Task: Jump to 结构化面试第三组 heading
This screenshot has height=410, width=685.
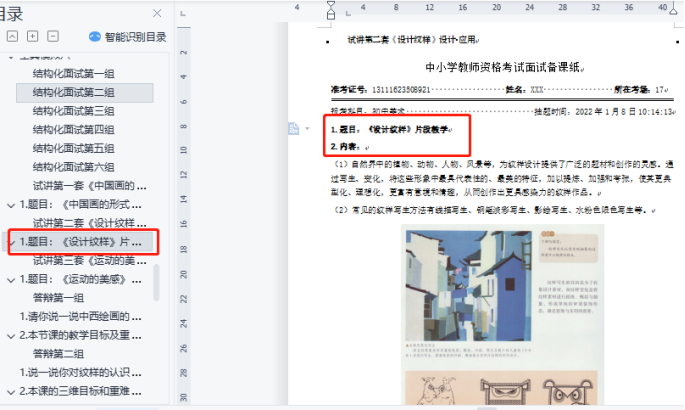Action: [73, 111]
